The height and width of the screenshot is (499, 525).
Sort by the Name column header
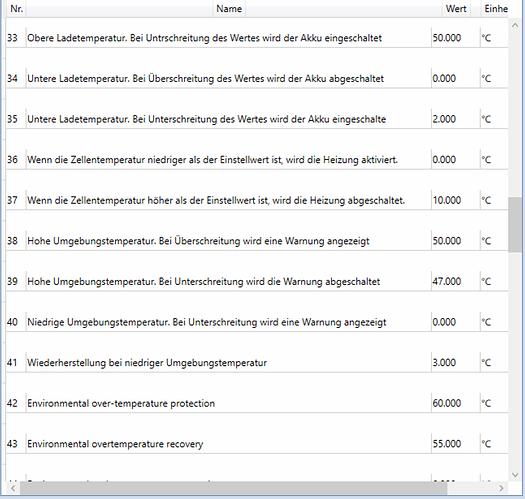tap(229, 8)
